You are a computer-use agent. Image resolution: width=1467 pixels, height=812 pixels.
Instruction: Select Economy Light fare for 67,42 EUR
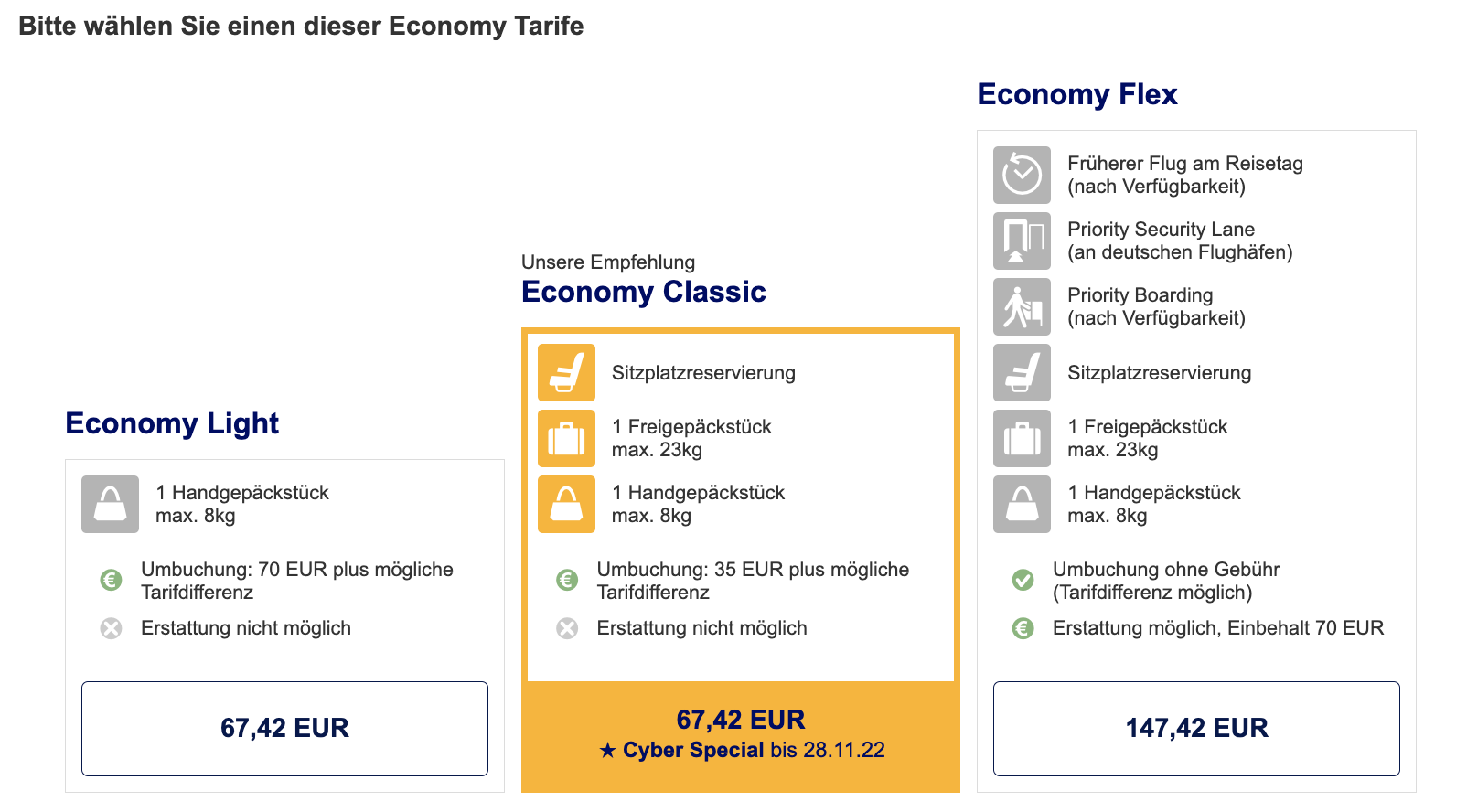284,728
